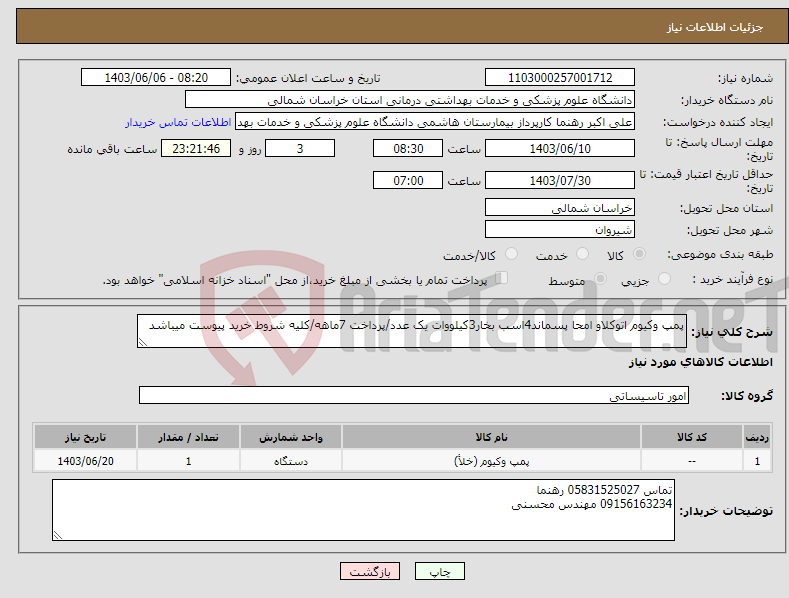Click response deadline date 1403/06/10
This screenshot has width=789, height=598.
point(560,148)
